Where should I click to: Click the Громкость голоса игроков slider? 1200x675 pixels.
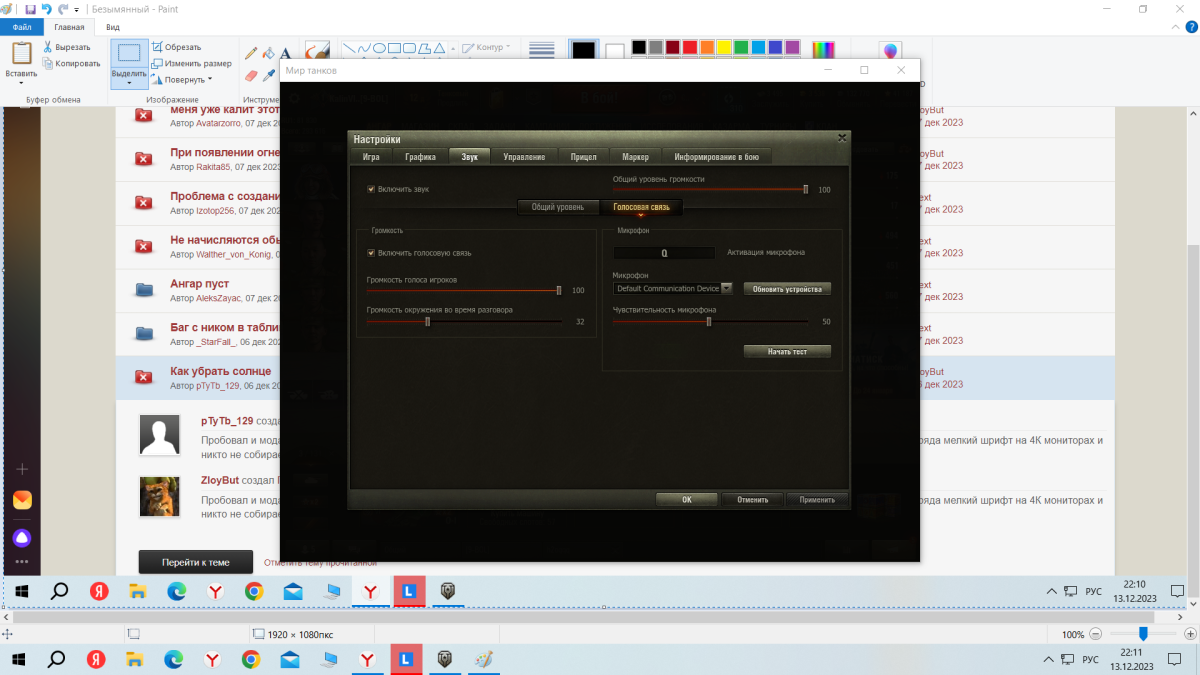[464, 290]
